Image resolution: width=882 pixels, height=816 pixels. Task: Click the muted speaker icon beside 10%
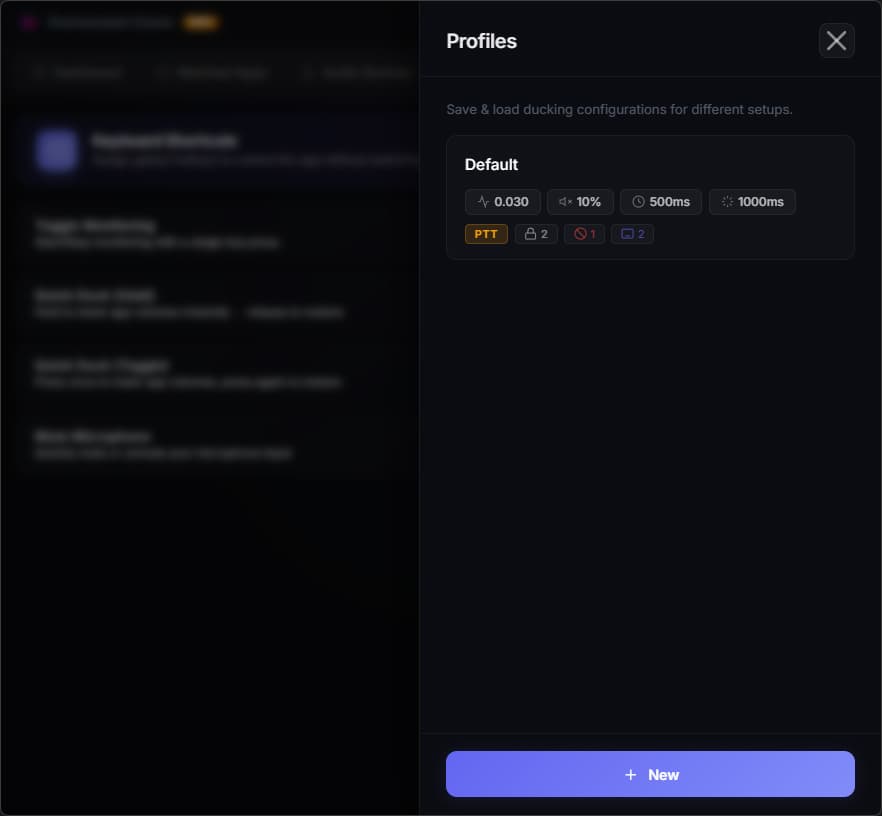565,202
